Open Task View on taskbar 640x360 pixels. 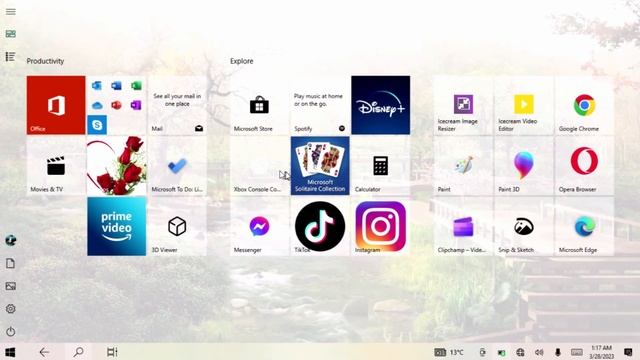[112, 352]
